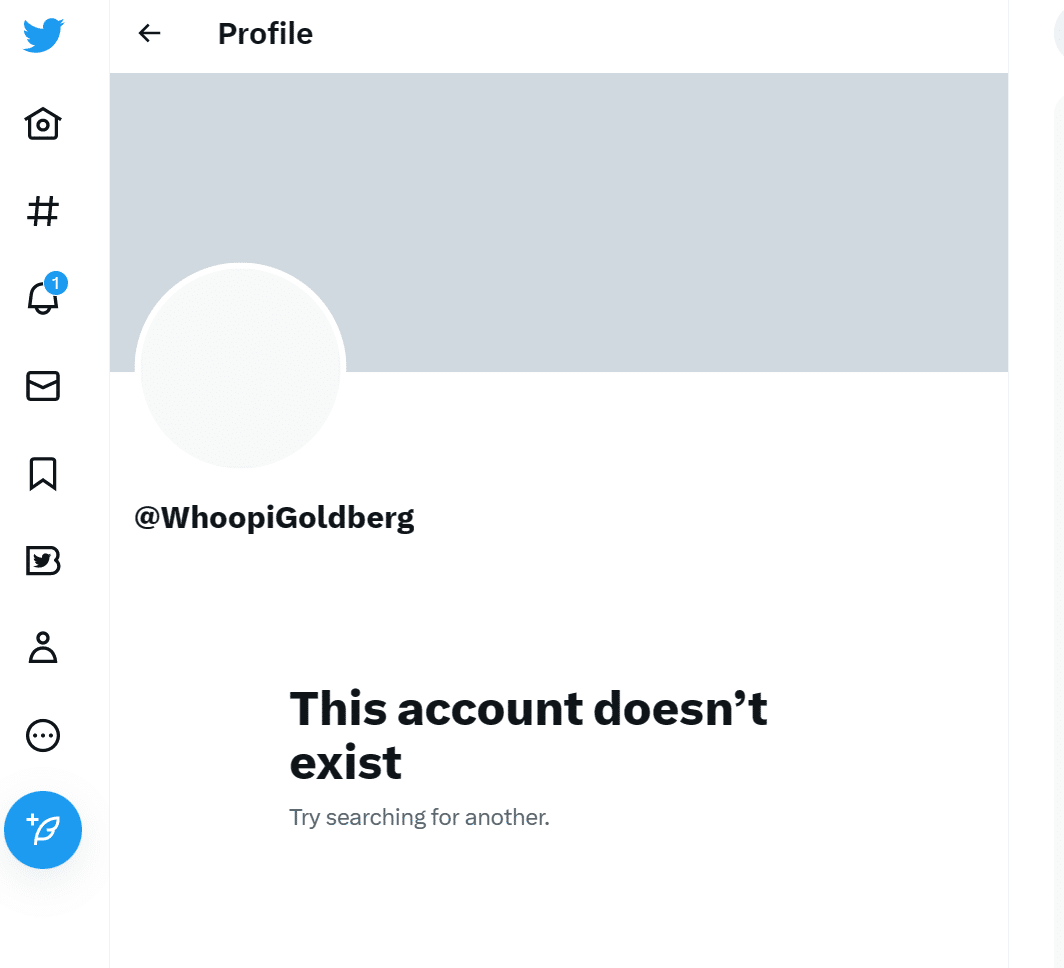Compose a new Tweet with the feather button

click(x=43, y=830)
